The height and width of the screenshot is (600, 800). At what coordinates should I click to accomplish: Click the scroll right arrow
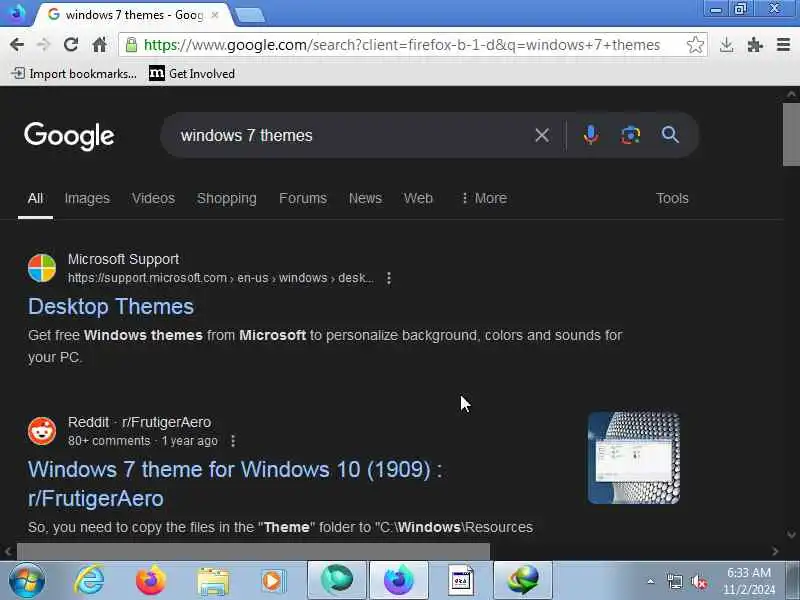click(775, 552)
